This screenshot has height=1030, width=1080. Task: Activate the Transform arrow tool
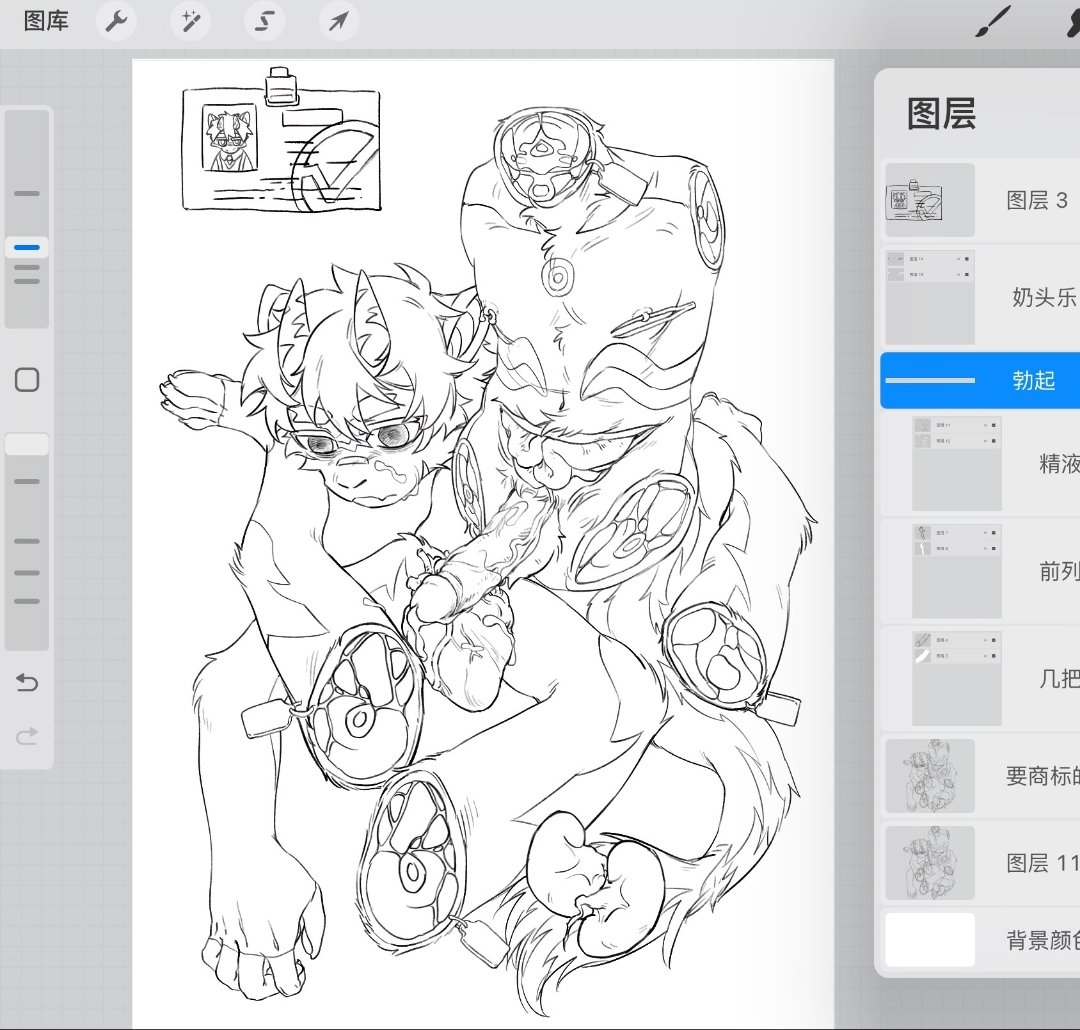click(x=338, y=21)
